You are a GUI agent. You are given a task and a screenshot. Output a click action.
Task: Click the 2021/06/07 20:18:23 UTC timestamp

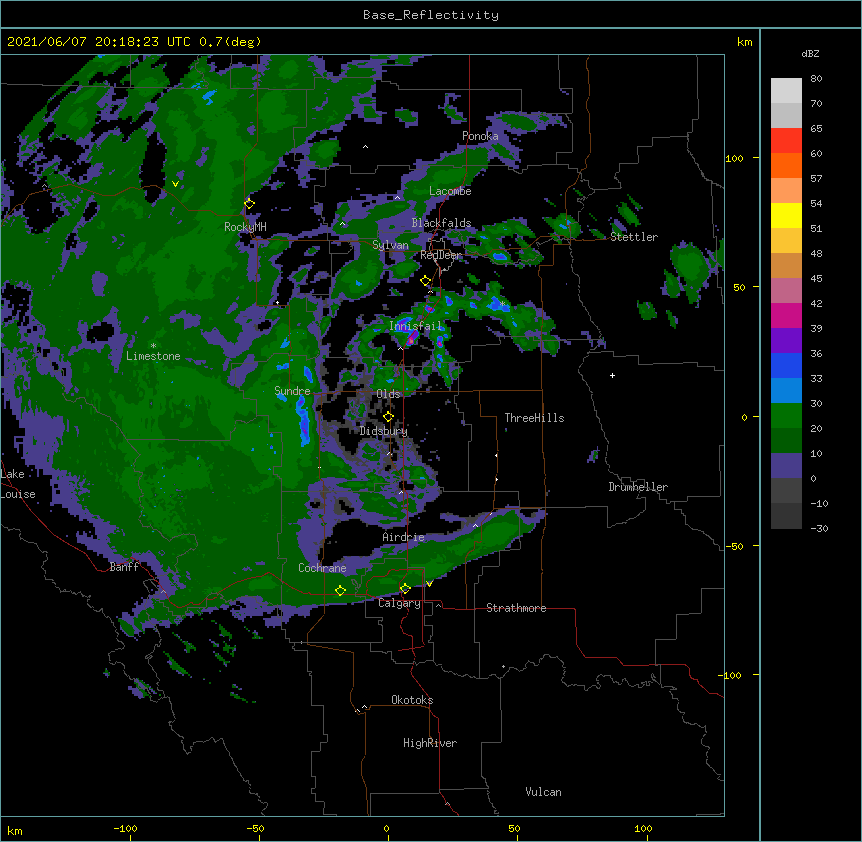[x=99, y=42]
